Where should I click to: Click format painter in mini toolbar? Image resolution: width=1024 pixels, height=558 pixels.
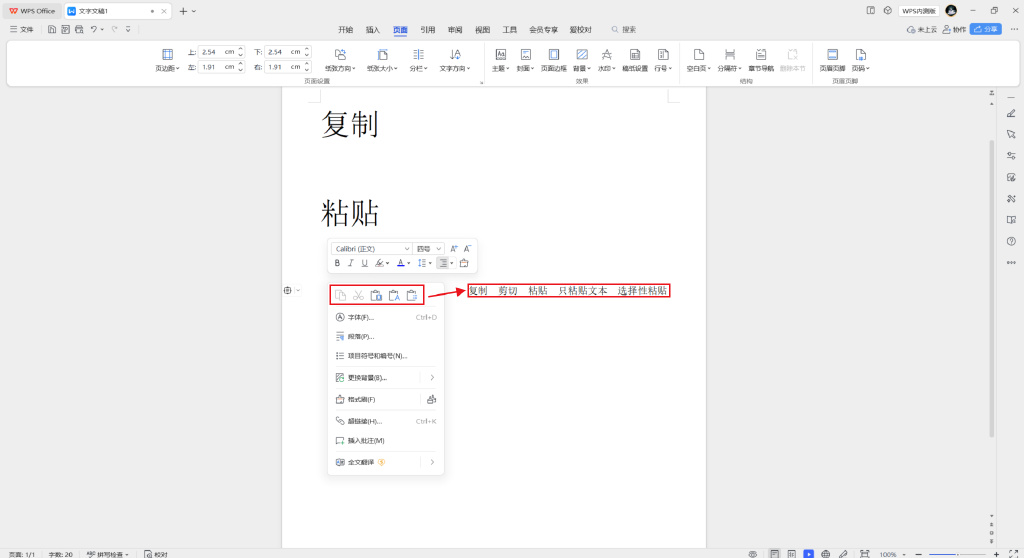[x=464, y=263]
